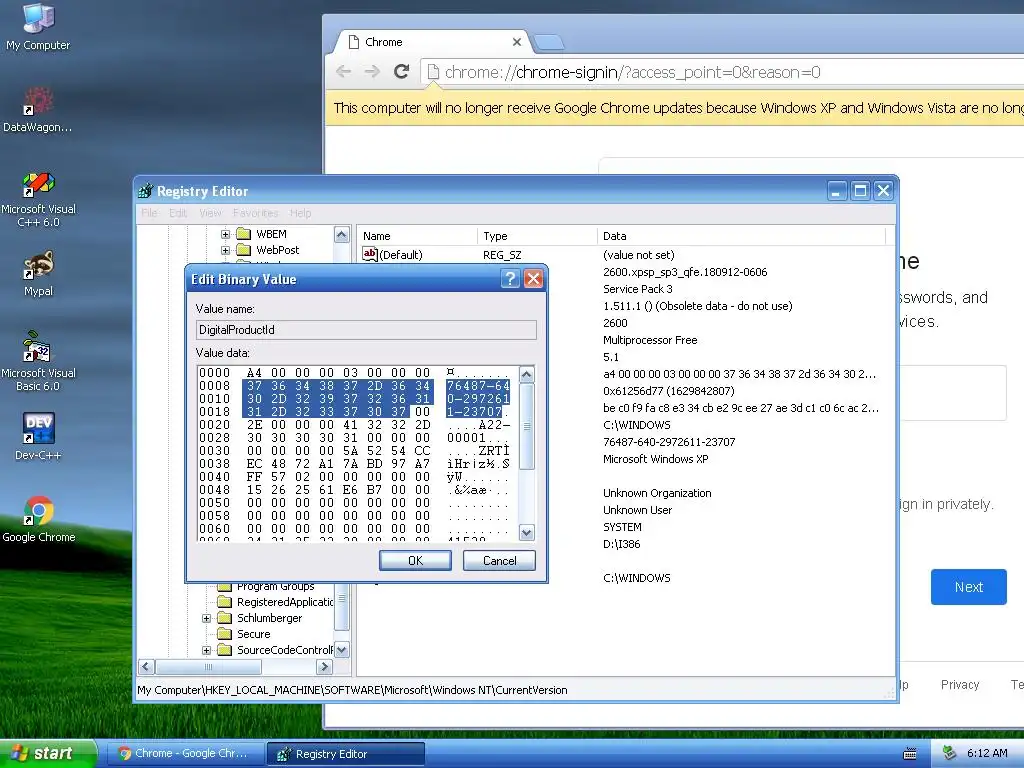Click the Next button in Chrome sign-in
Viewport: 1024px width, 768px height.
pos(968,586)
